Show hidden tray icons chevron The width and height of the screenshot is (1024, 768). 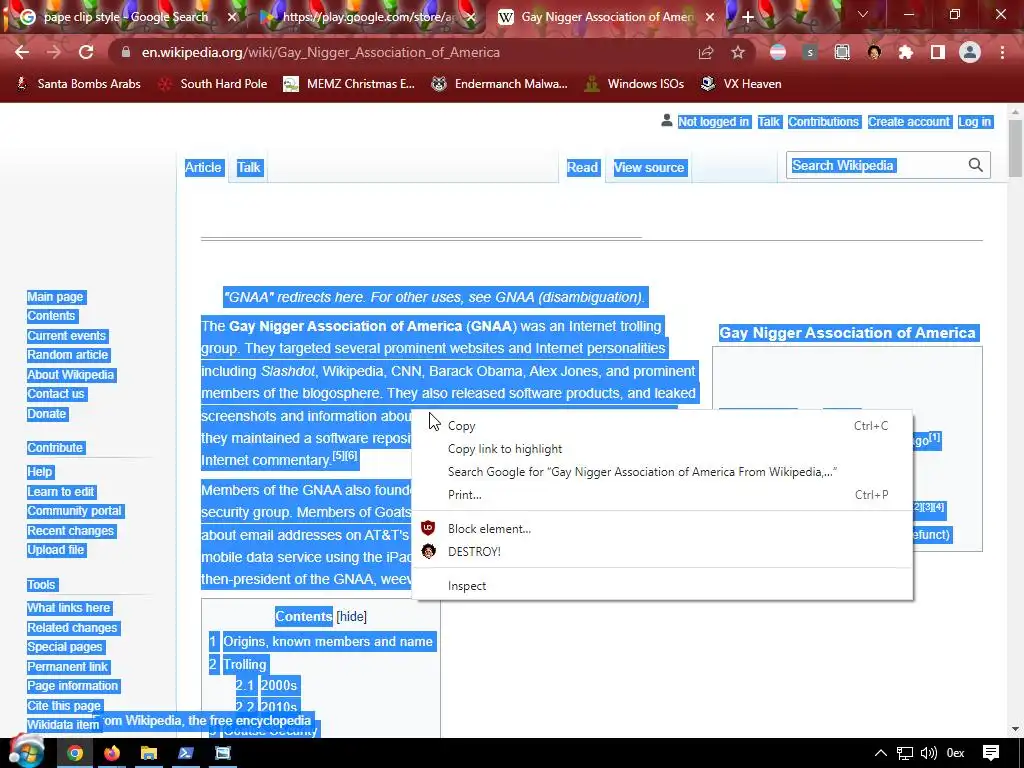pos(881,753)
